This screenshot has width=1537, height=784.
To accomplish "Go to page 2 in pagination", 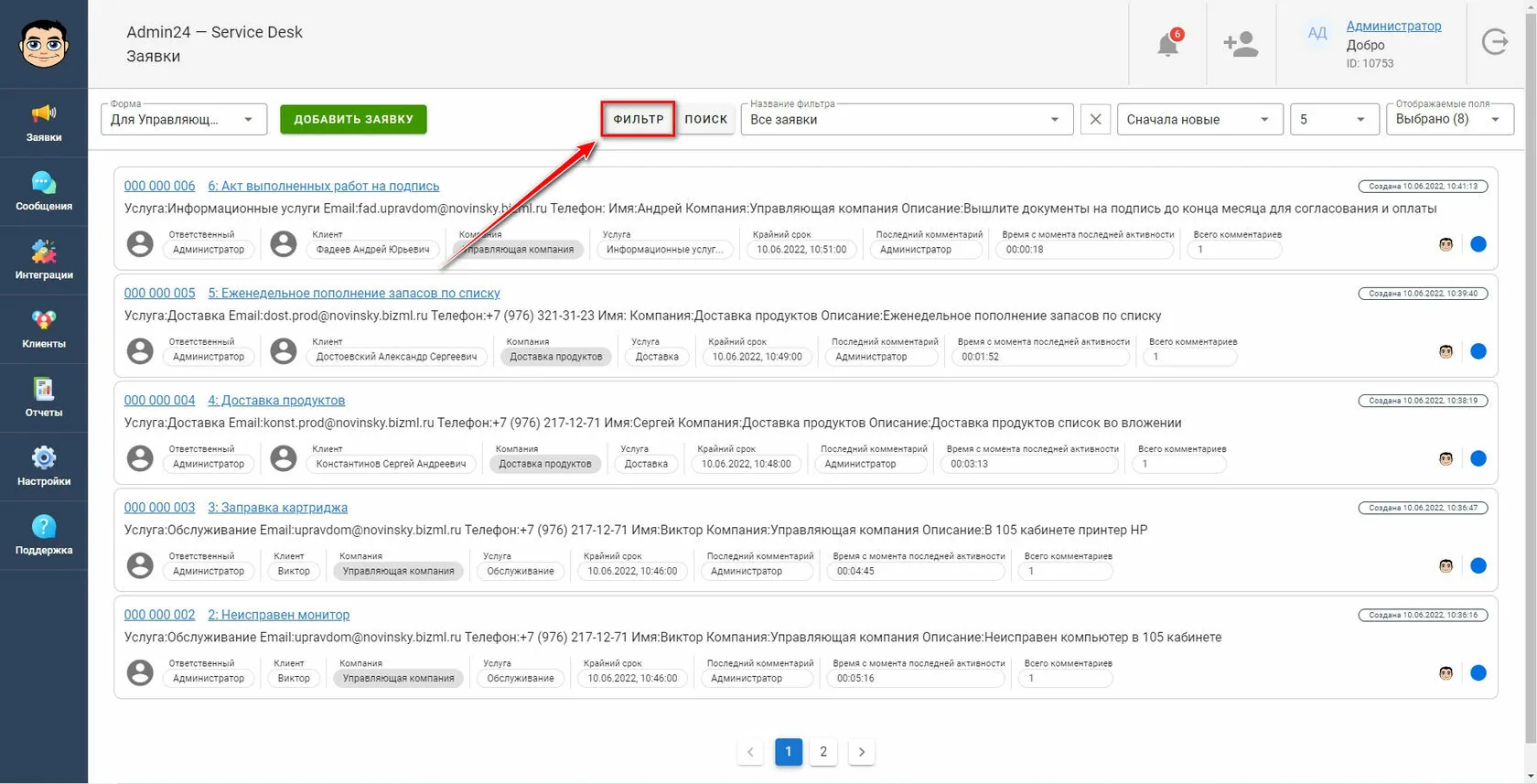I will (823, 752).
